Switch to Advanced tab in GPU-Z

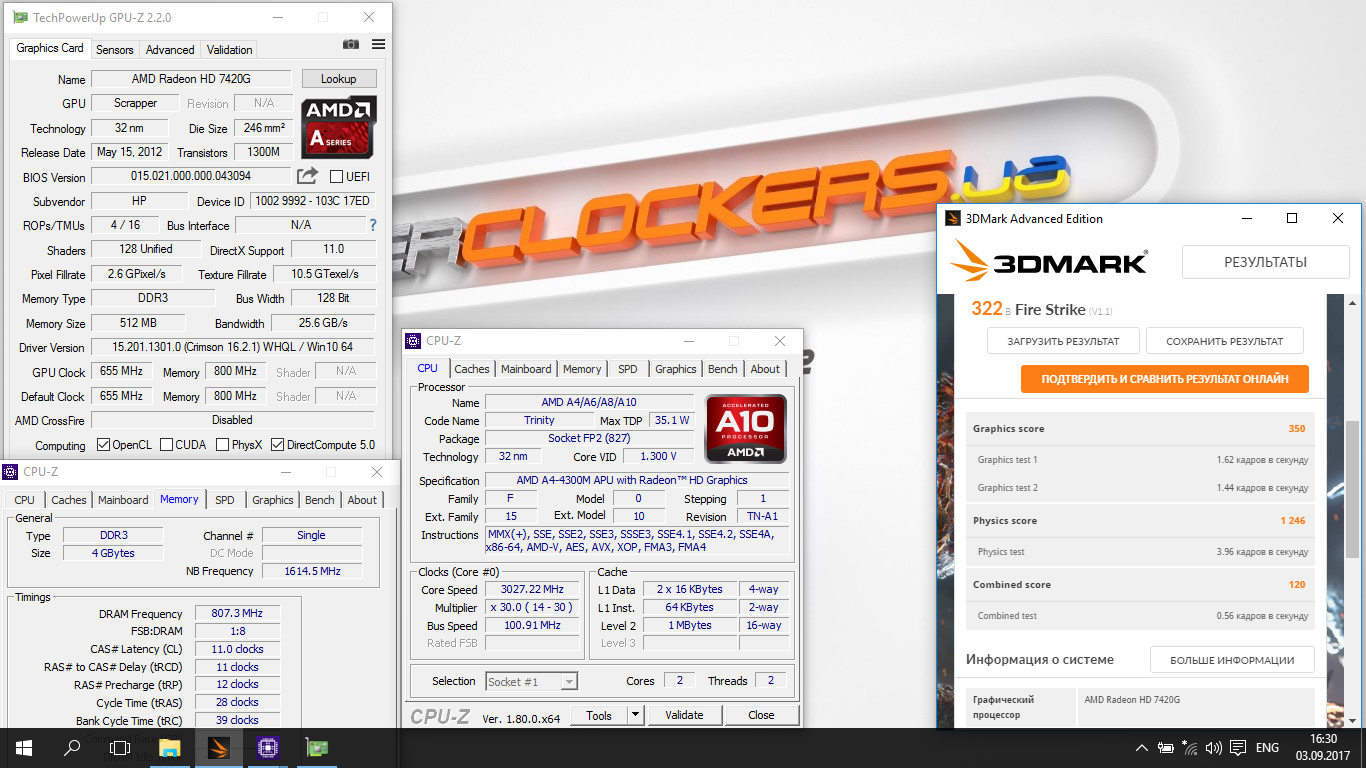170,49
